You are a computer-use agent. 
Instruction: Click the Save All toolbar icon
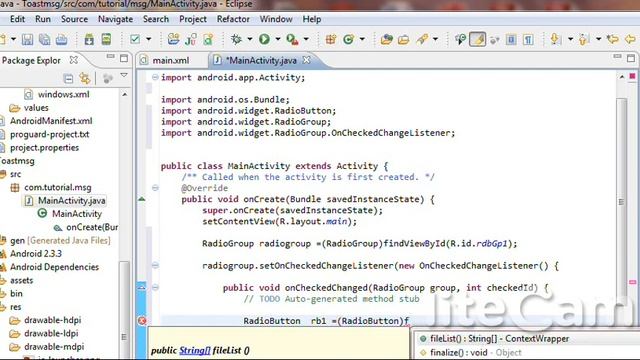(44, 39)
